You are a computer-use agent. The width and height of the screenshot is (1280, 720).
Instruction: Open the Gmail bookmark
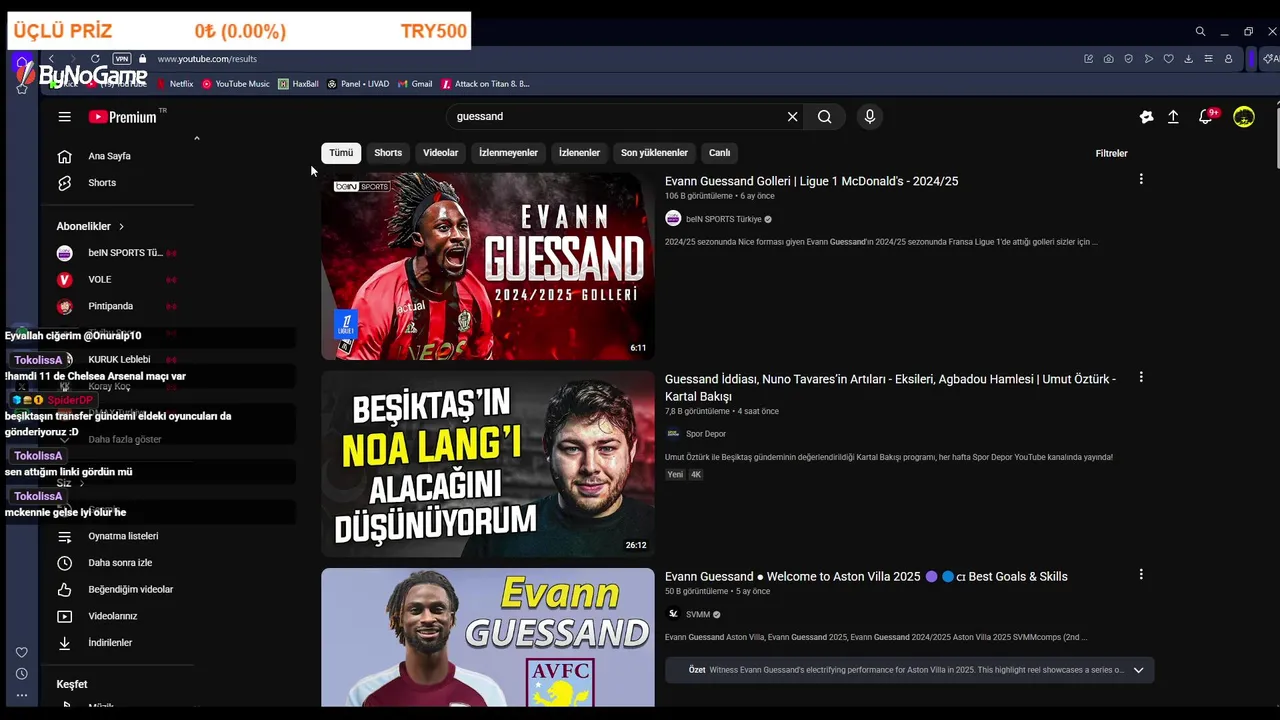tap(415, 84)
